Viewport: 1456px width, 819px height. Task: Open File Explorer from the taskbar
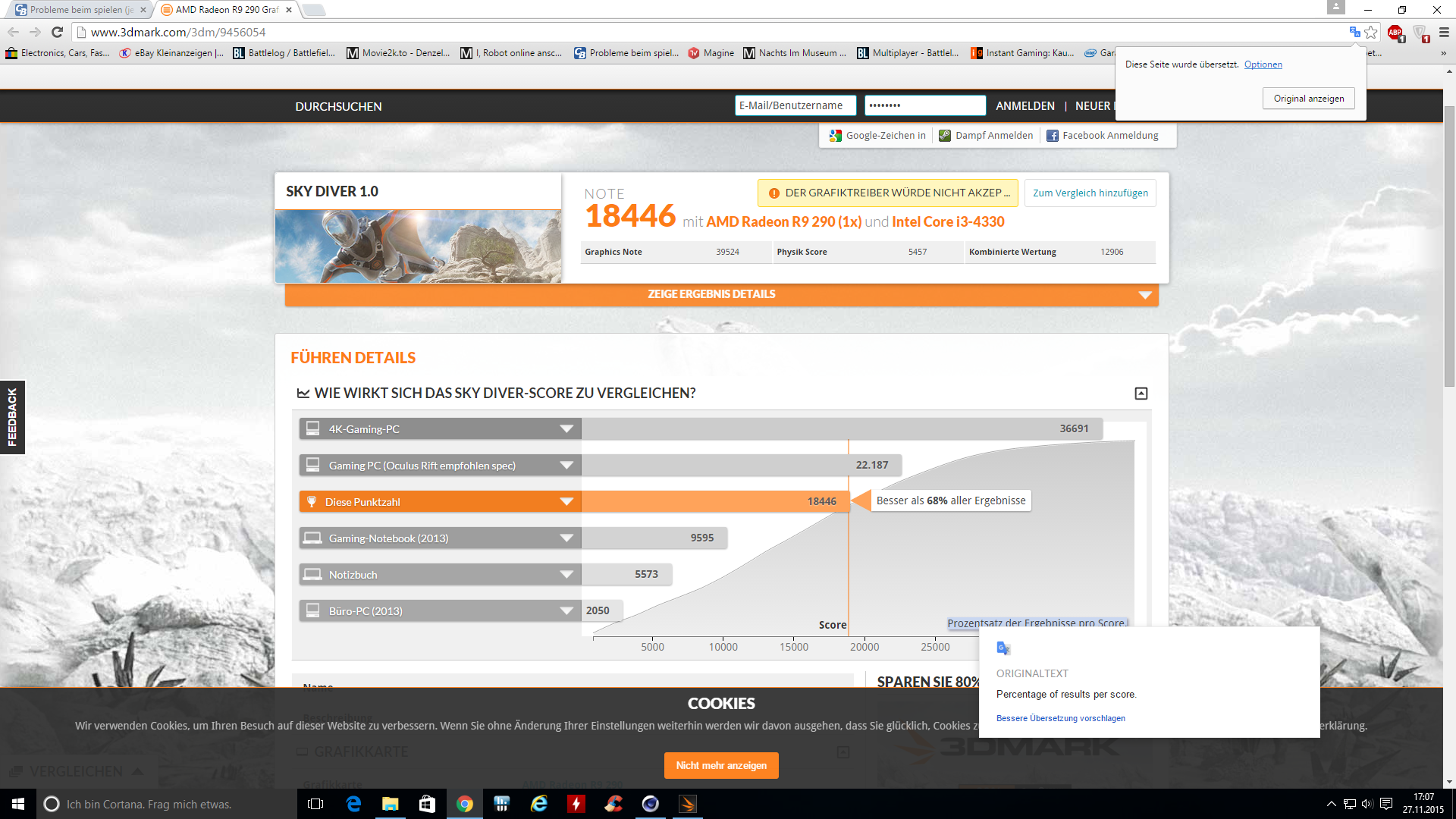tap(391, 804)
